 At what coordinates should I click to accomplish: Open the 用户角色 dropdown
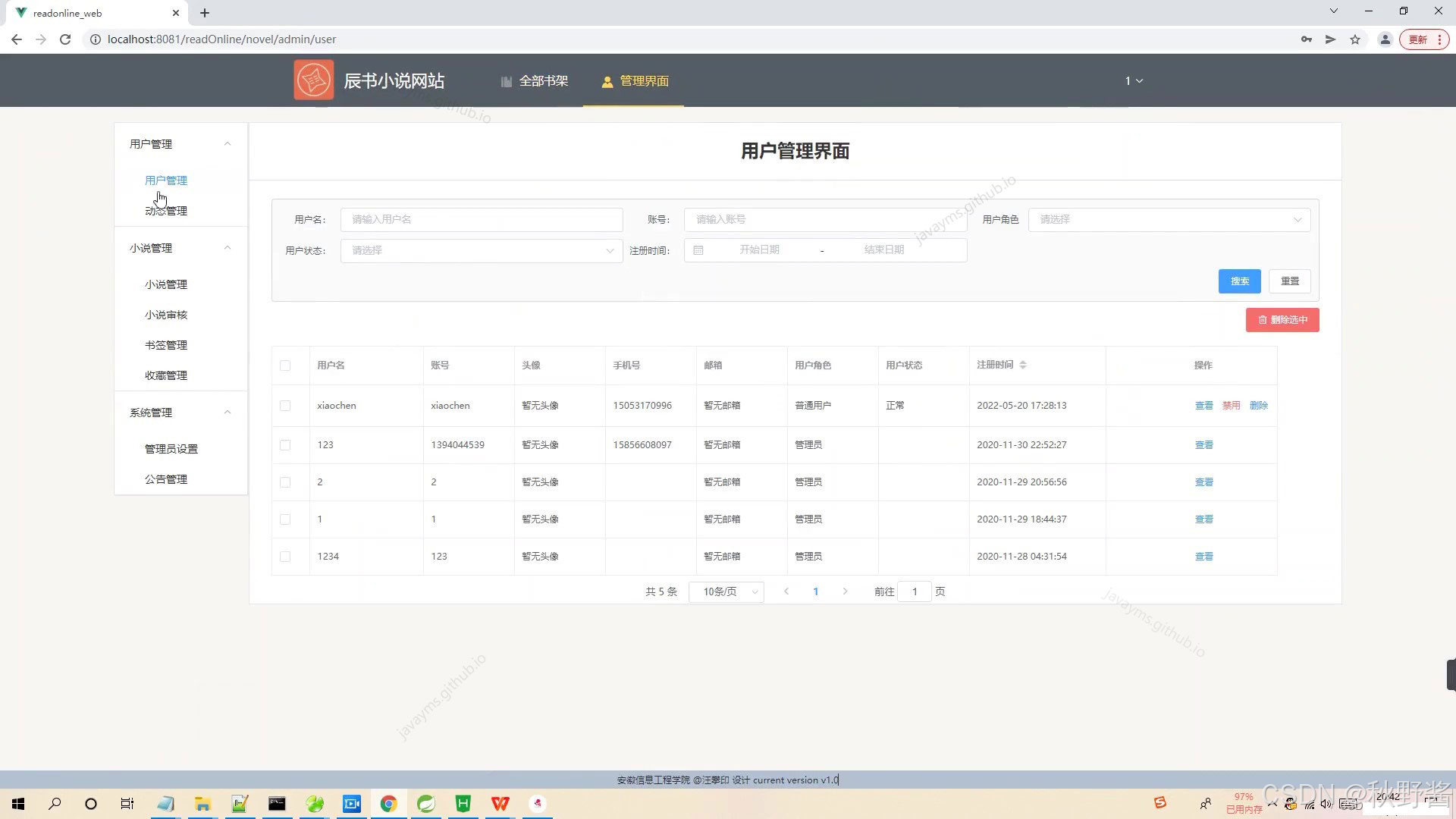coord(1169,220)
